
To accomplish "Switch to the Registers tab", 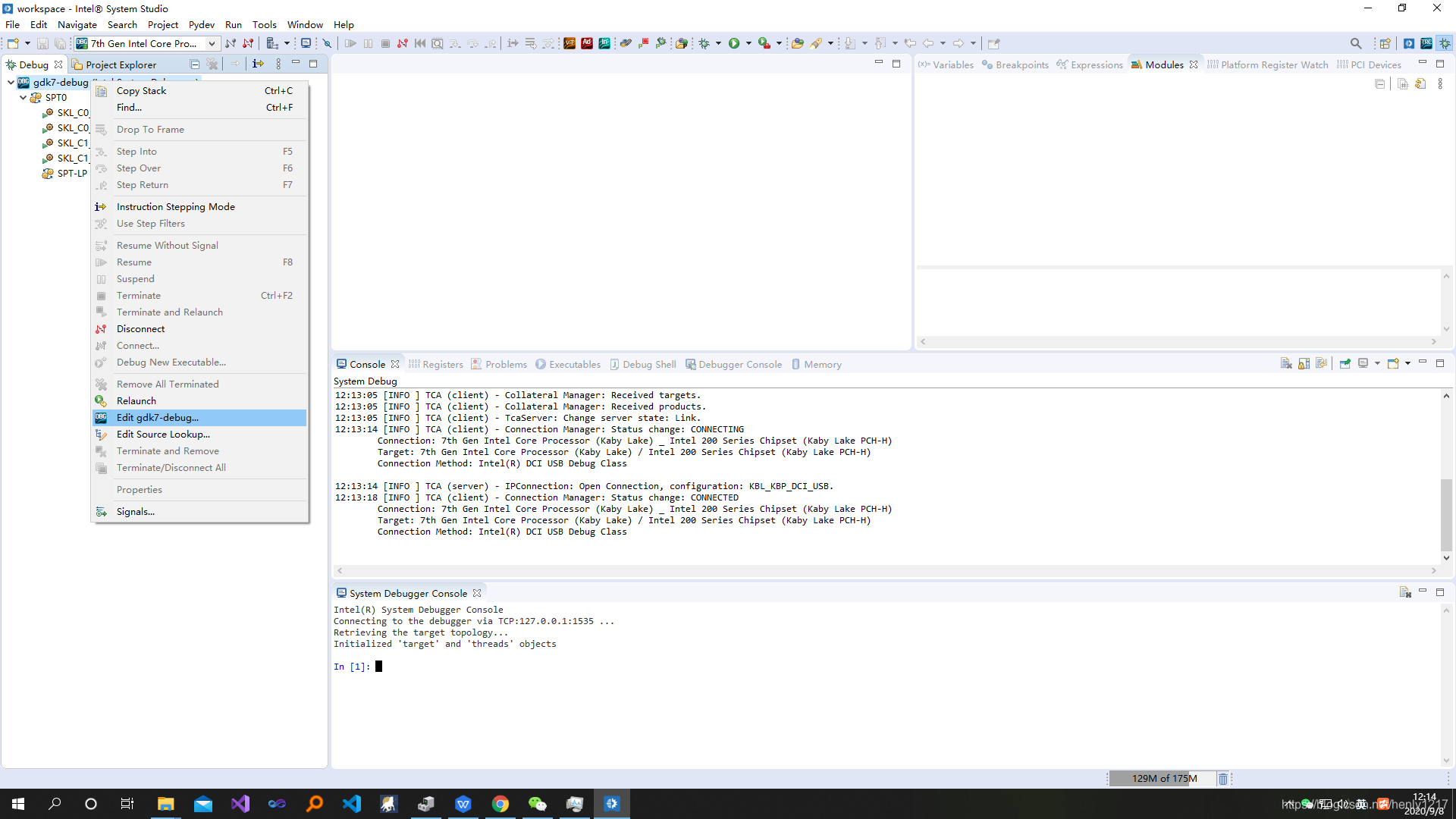I will click(x=436, y=364).
